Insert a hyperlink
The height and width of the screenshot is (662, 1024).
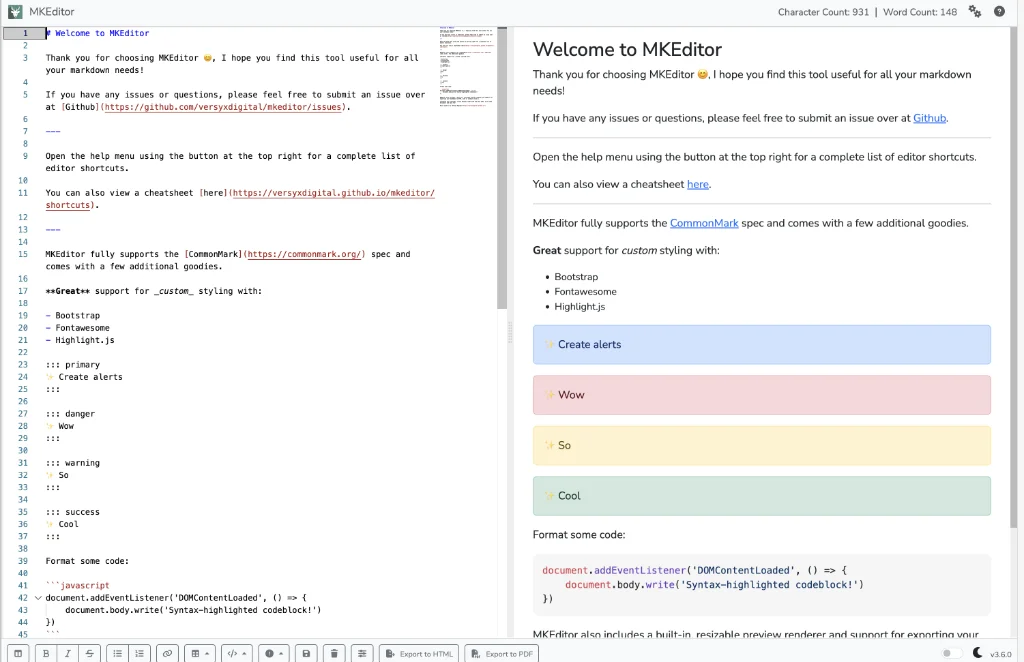click(x=167, y=652)
